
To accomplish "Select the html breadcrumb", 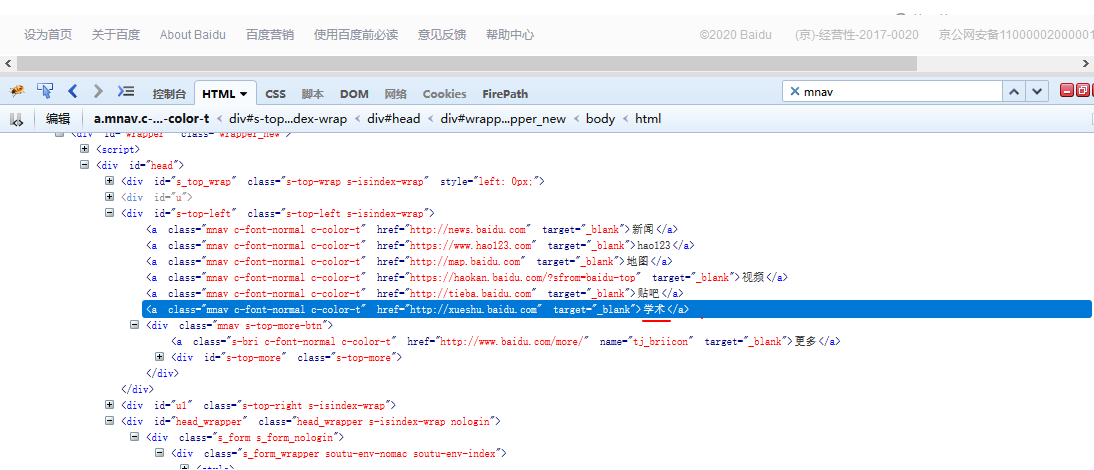I will (648, 119).
